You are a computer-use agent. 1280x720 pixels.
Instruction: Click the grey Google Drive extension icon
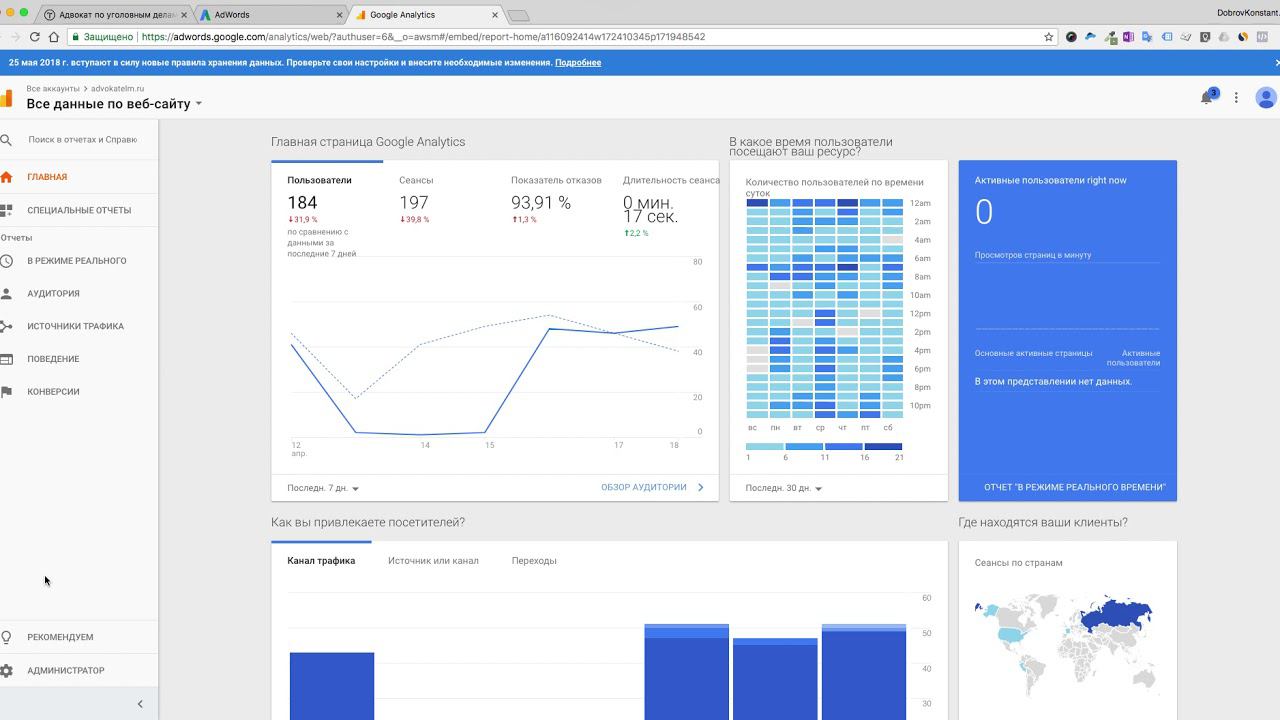[1224, 37]
